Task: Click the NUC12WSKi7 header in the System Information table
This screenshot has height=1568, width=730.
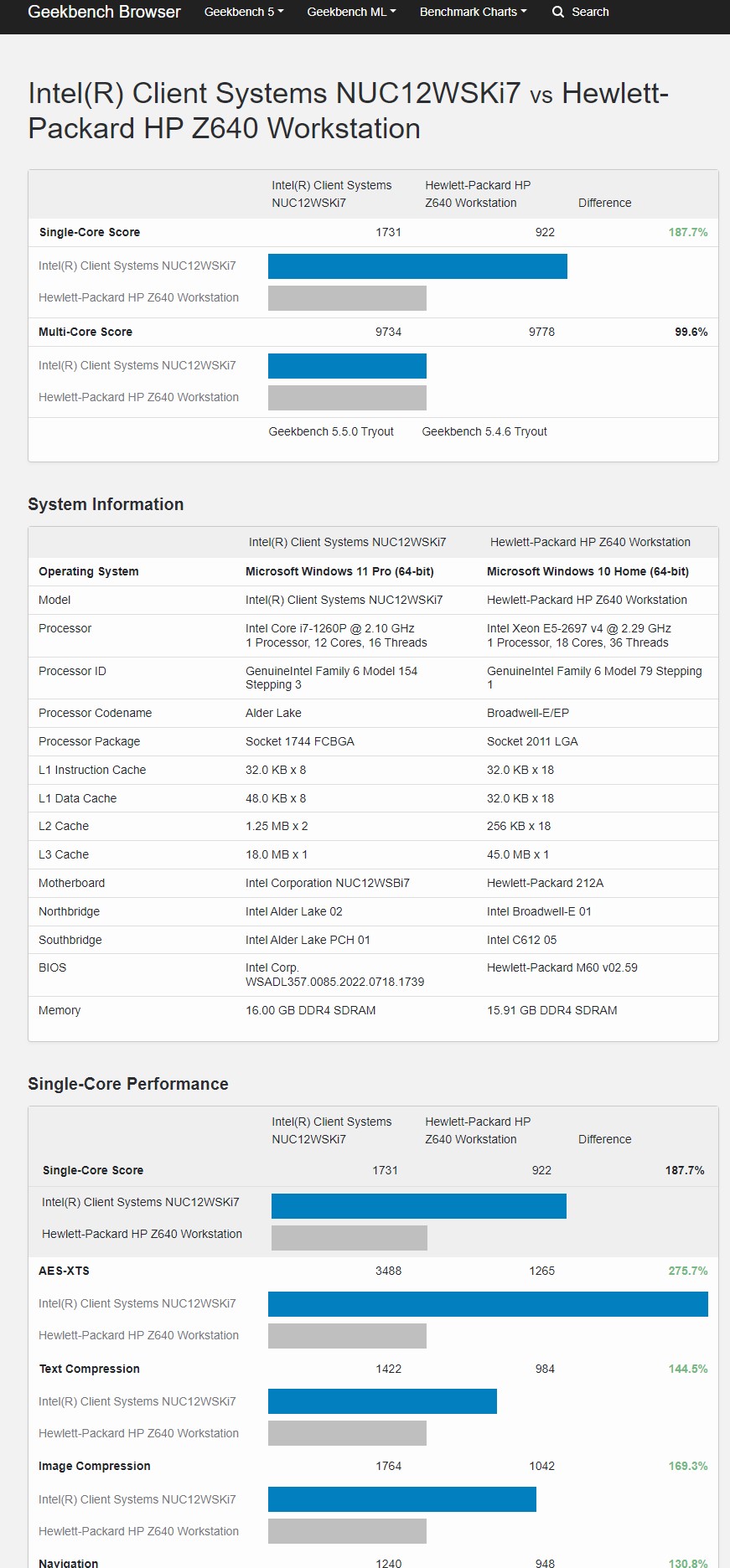Action: (347, 542)
